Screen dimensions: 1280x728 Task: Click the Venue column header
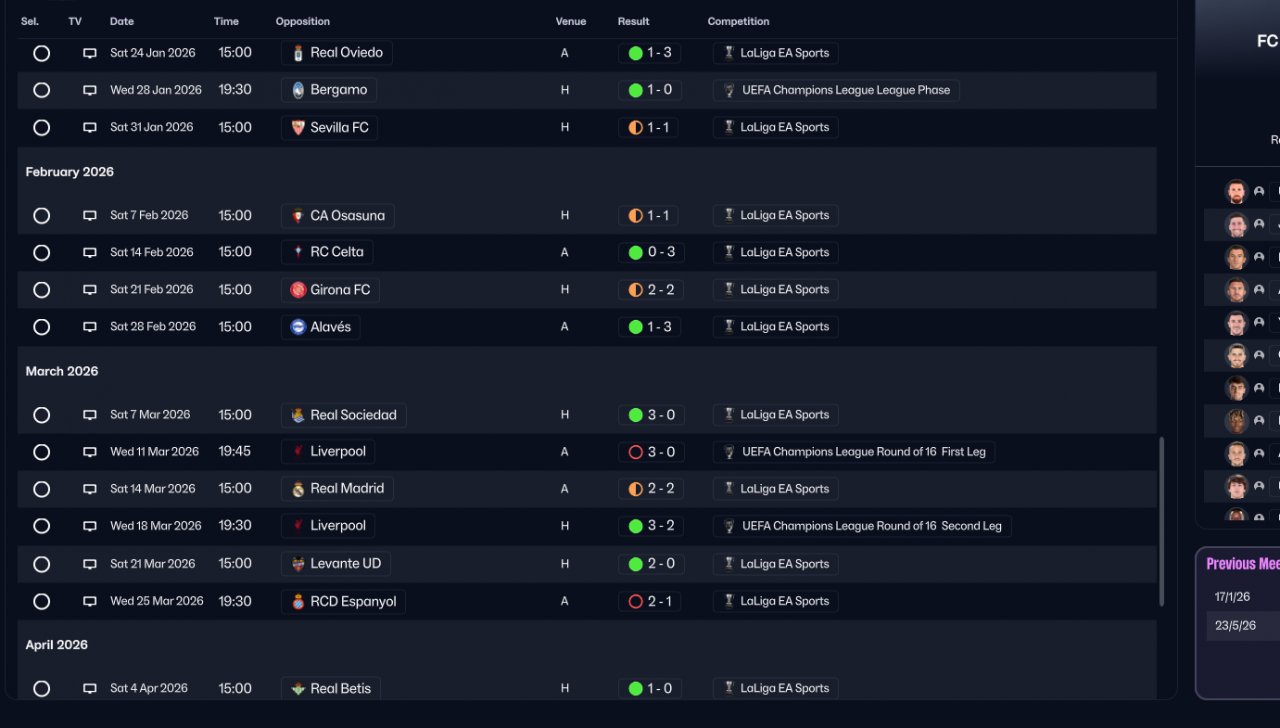(x=570, y=21)
